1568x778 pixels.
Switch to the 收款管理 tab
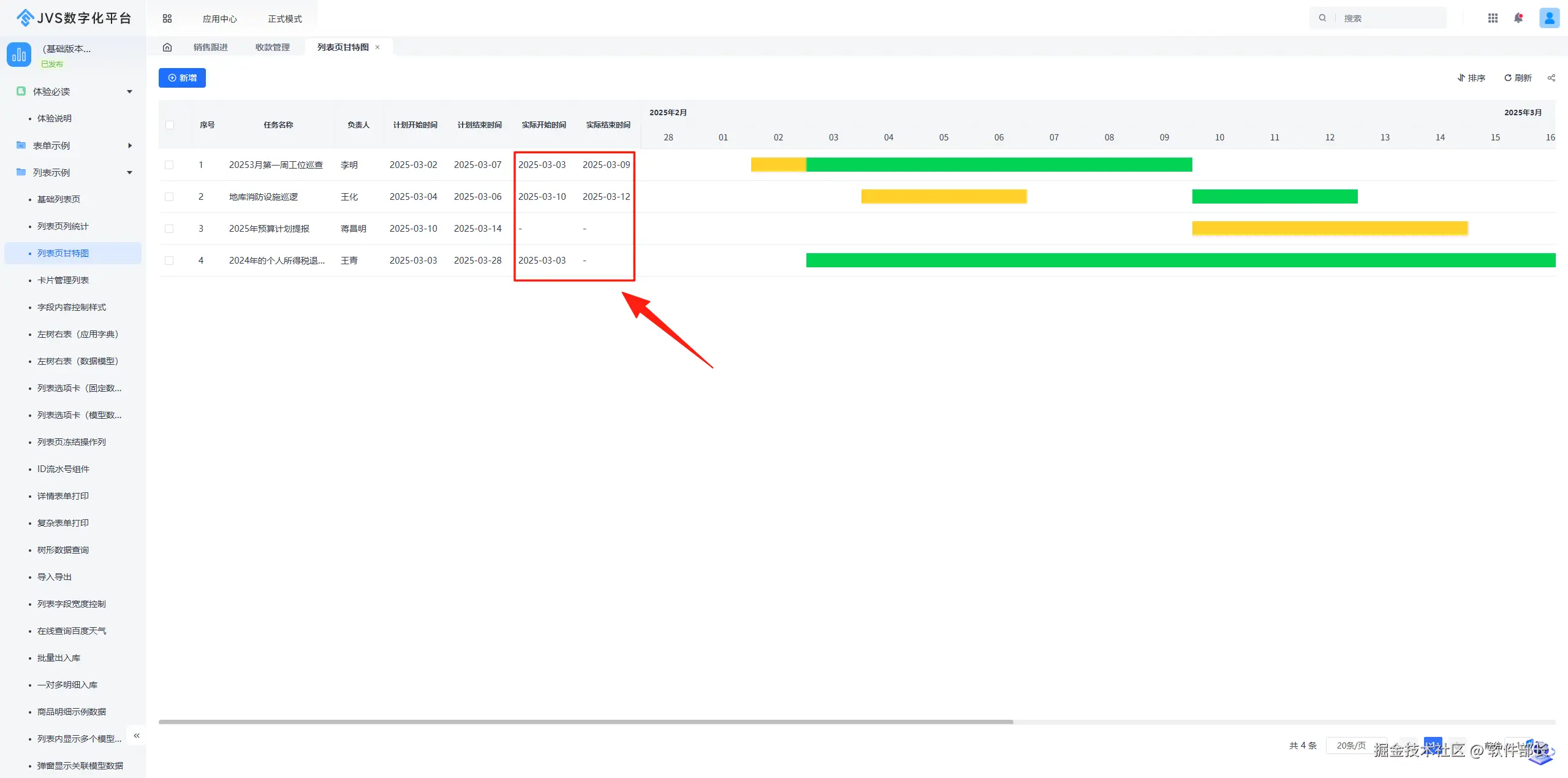[273, 47]
